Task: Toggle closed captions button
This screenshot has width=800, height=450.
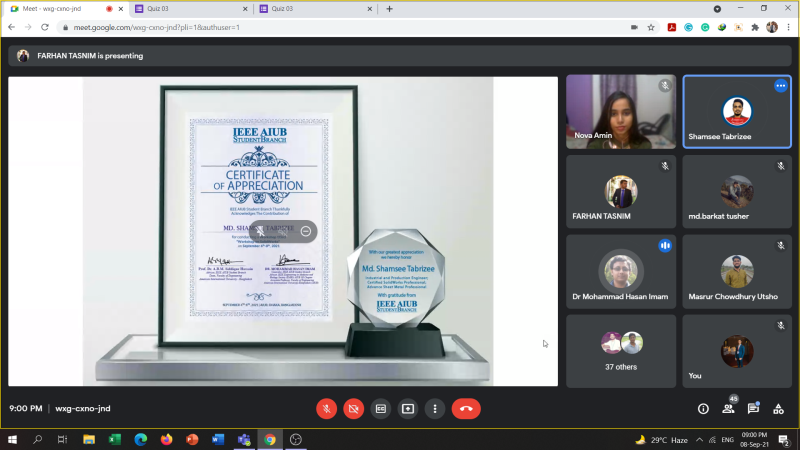Action: click(380, 408)
